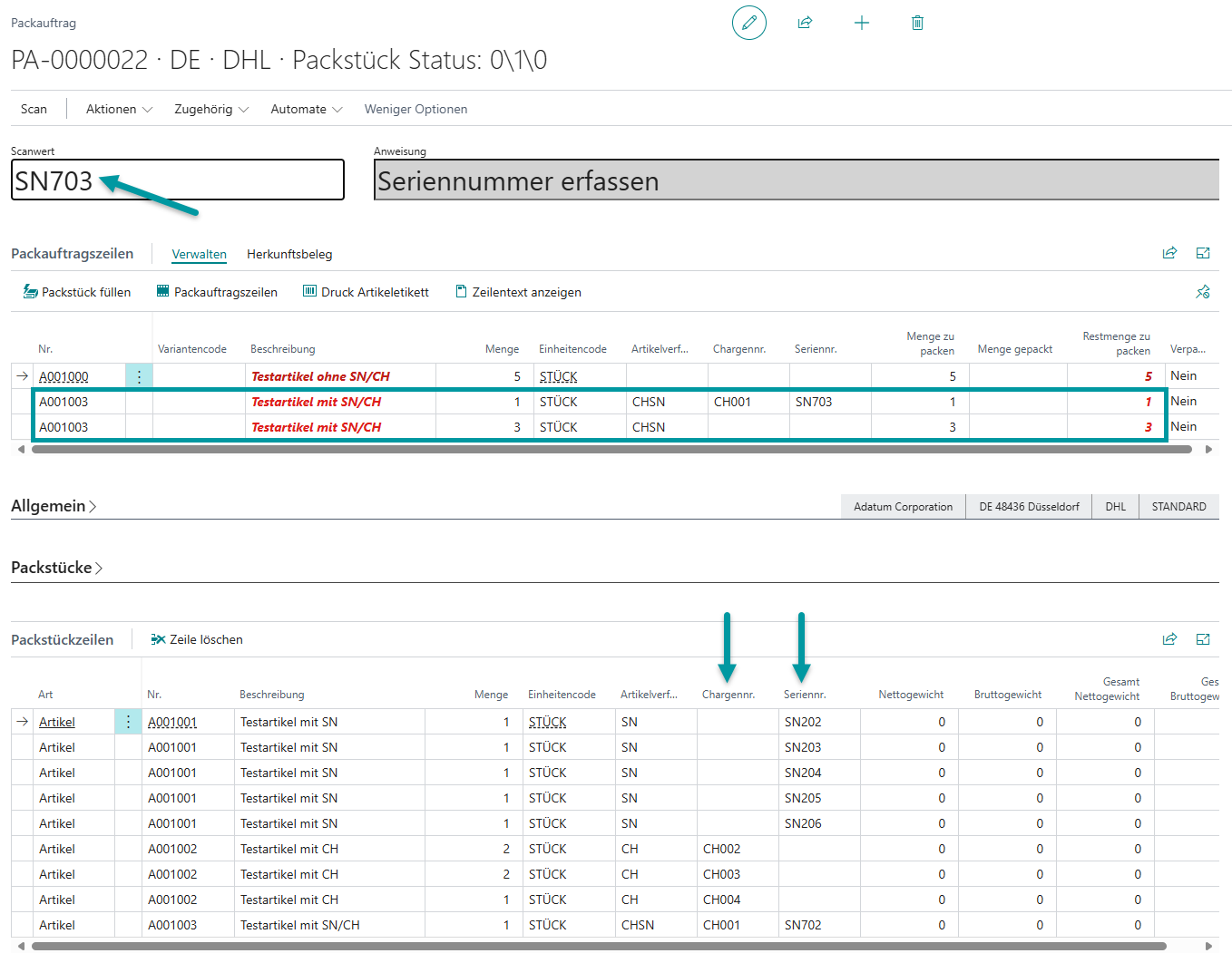Click Packstück füllen button

point(77,292)
